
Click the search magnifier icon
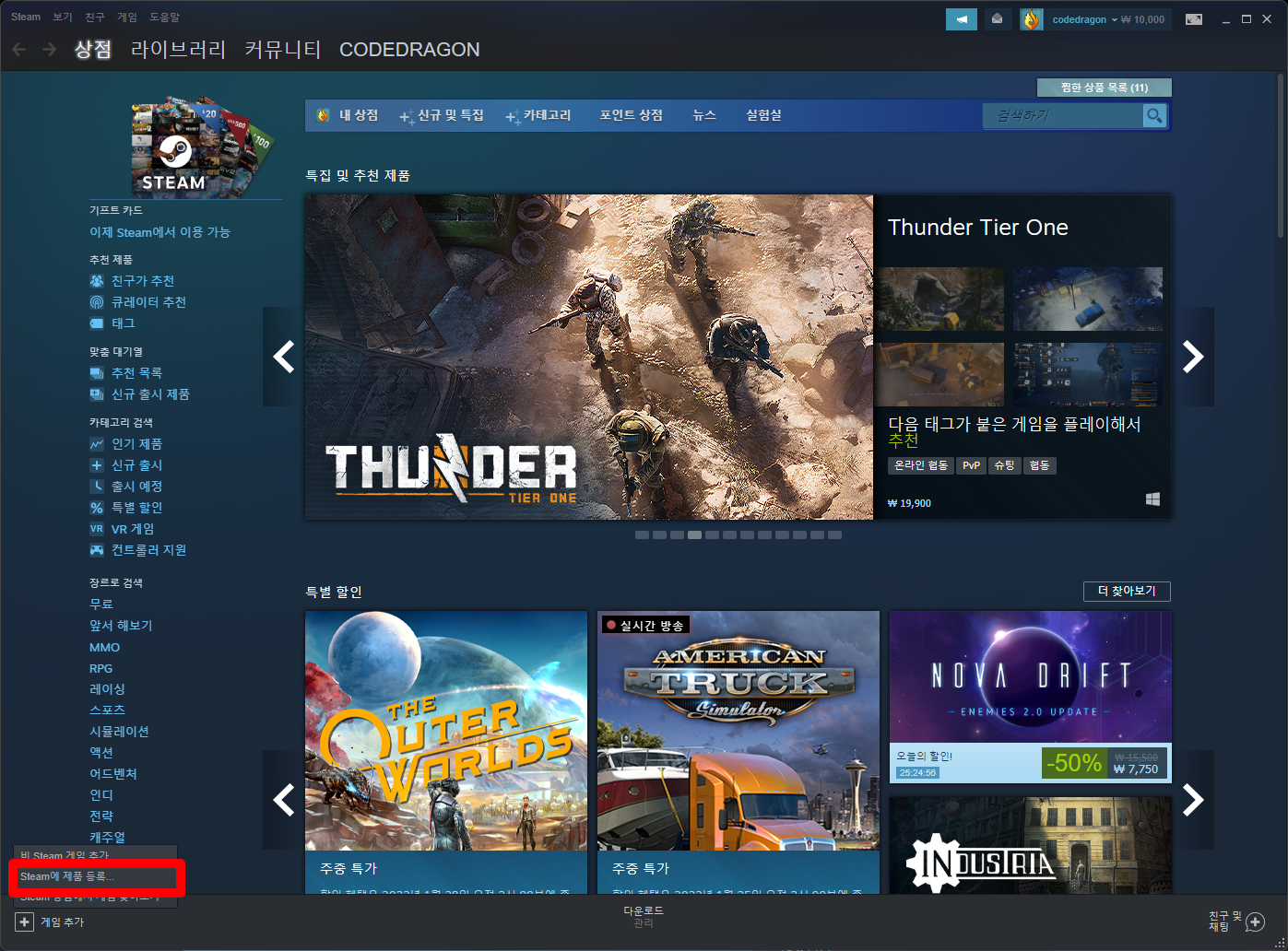point(1154,115)
